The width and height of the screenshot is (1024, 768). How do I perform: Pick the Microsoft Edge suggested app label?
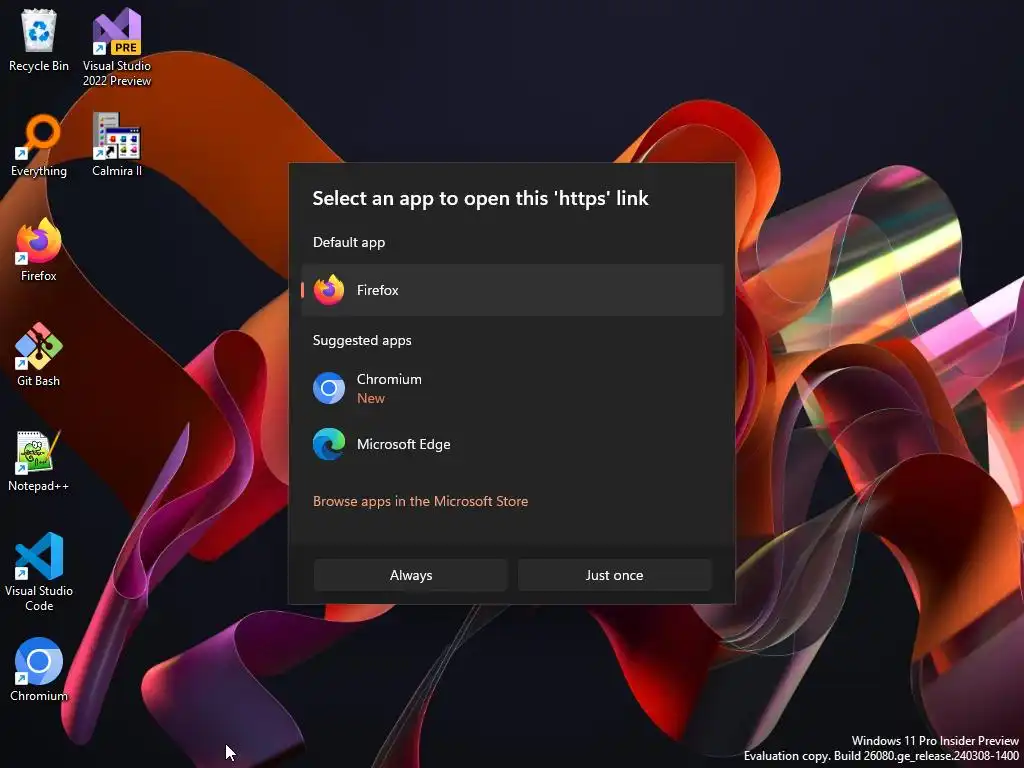[x=404, y=445]
